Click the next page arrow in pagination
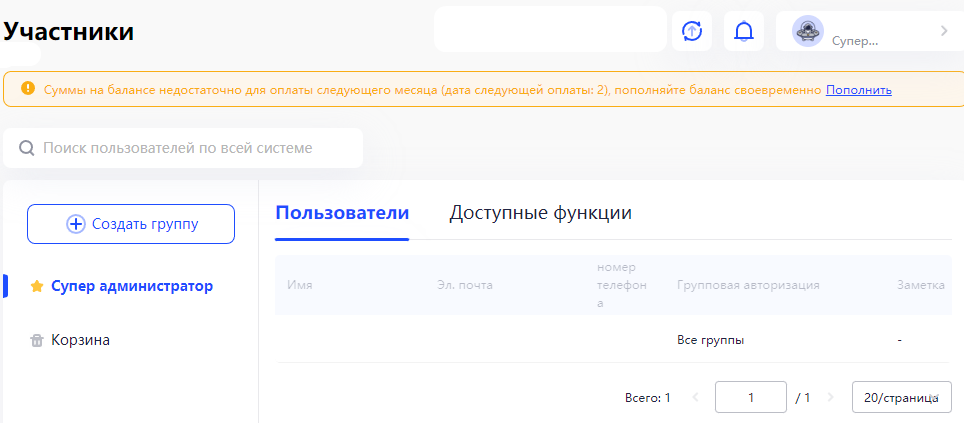Viewport: 964px width, 423px height. (x=831, y=397)
